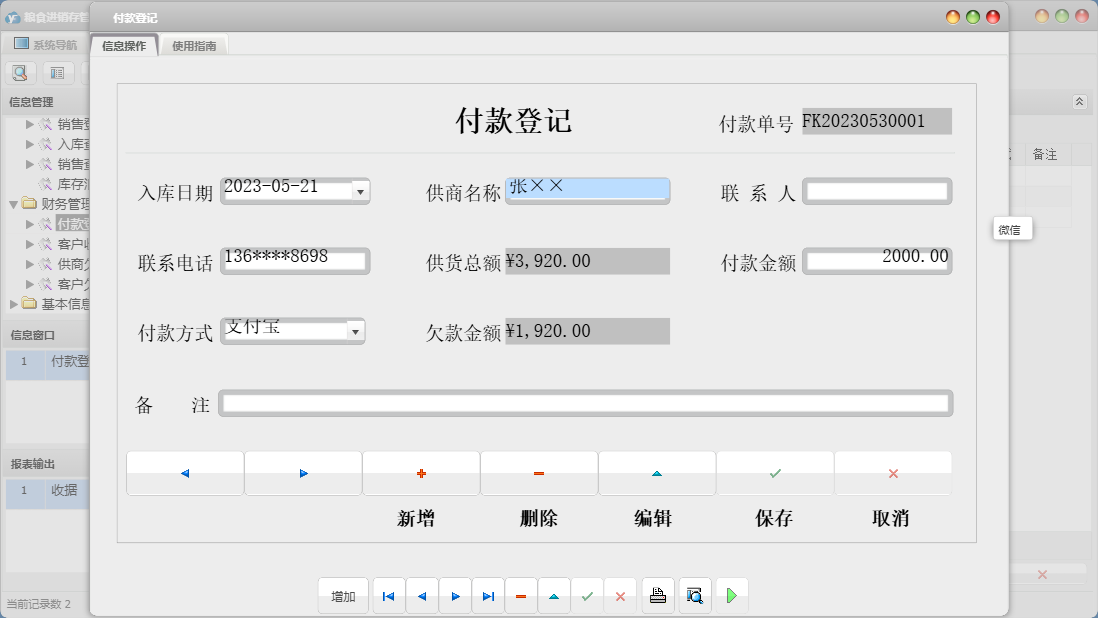This screenshot has height=618, width=1098.
Task: Click the 微信 WeChat button on the right
Action: pyautogui.click(x=1011, y=229)
